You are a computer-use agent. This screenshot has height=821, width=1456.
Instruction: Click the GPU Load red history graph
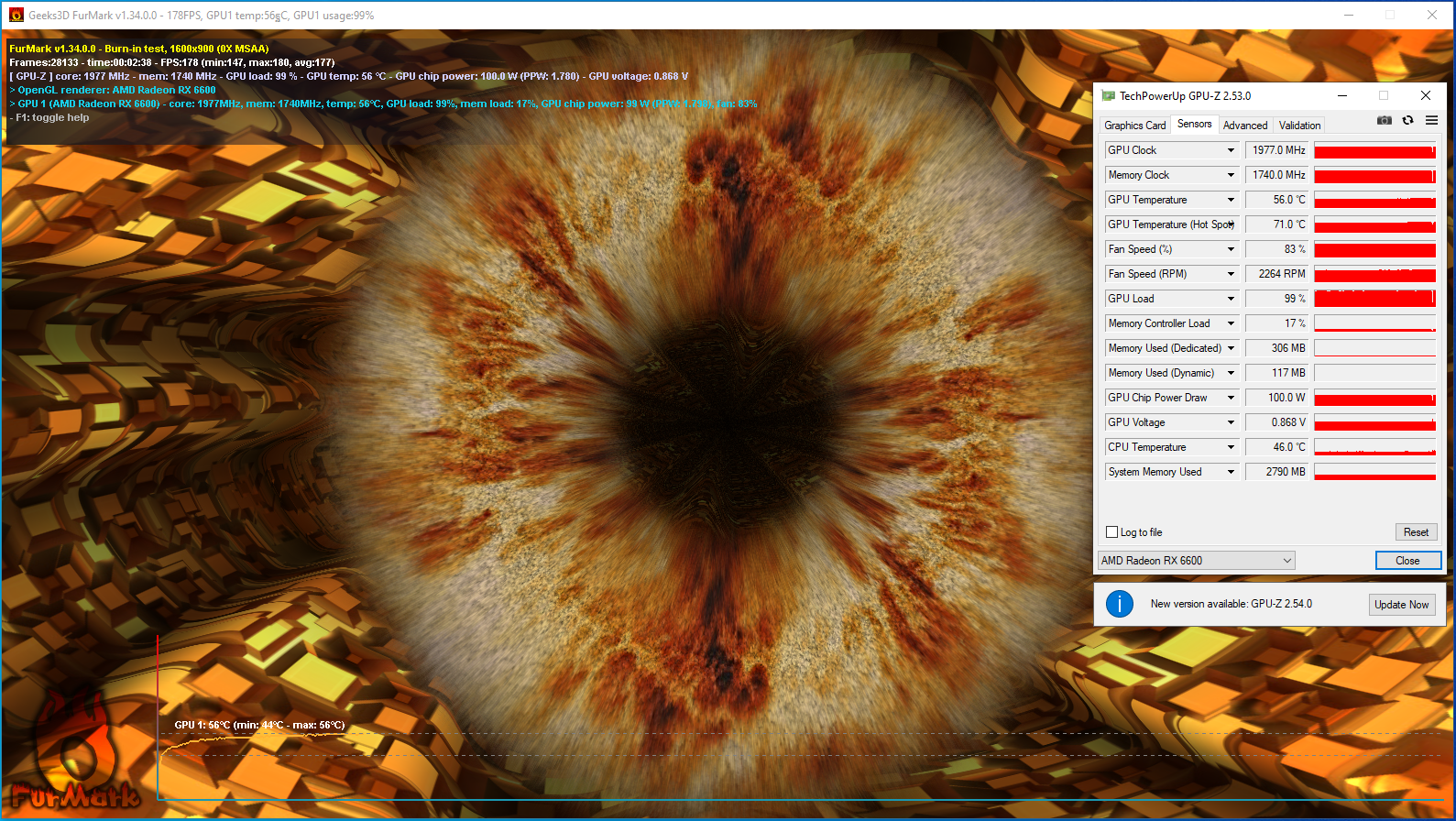click(1374, 299)
